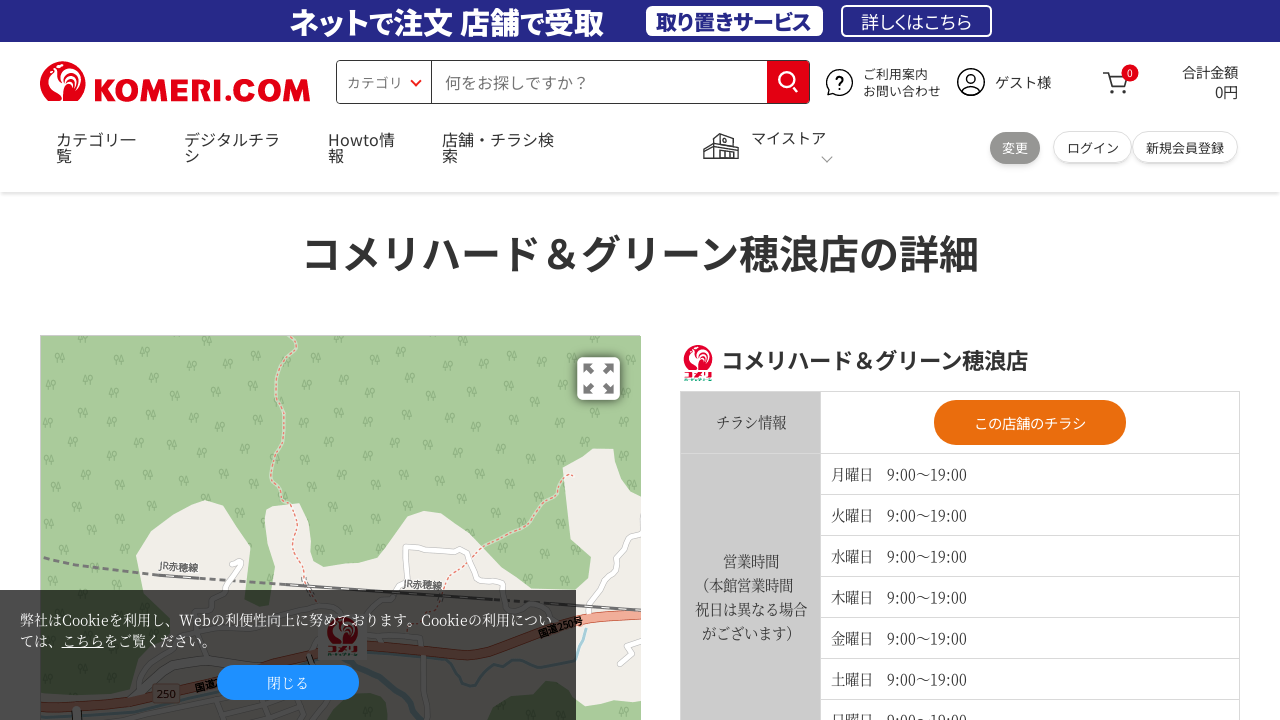Click the My Store building icon

coord(720,146)
